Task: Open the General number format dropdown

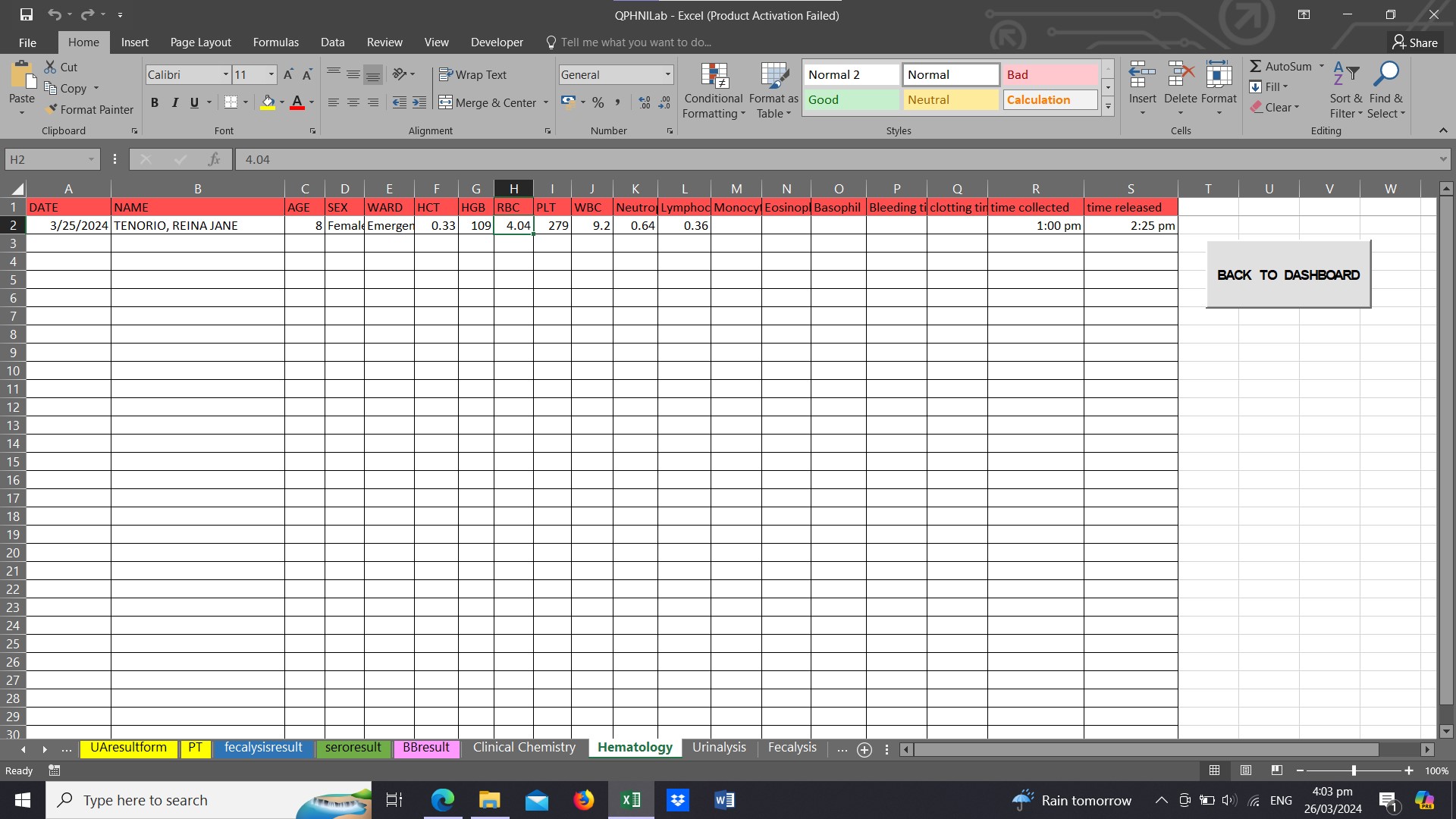Action: click(667, 74)
